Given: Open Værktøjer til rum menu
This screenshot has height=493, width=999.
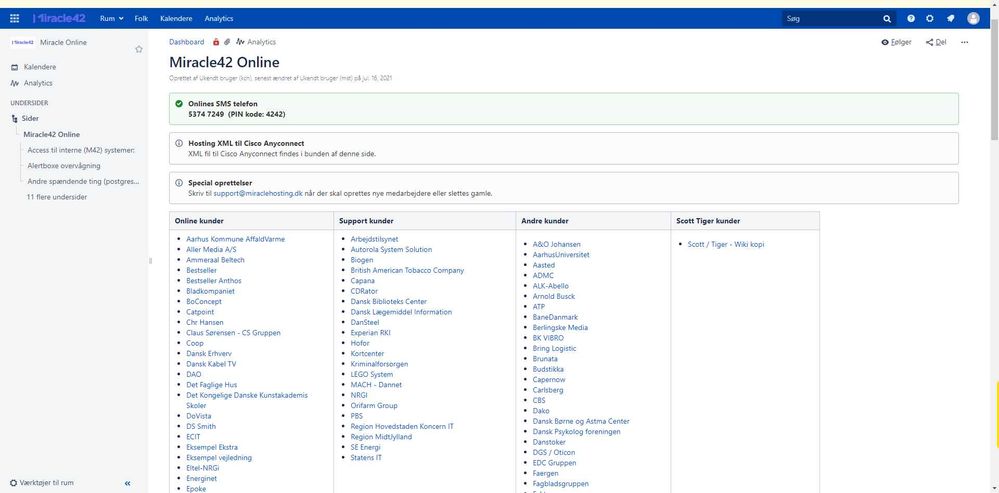Looking at the screenshot, I should point(42,483).
